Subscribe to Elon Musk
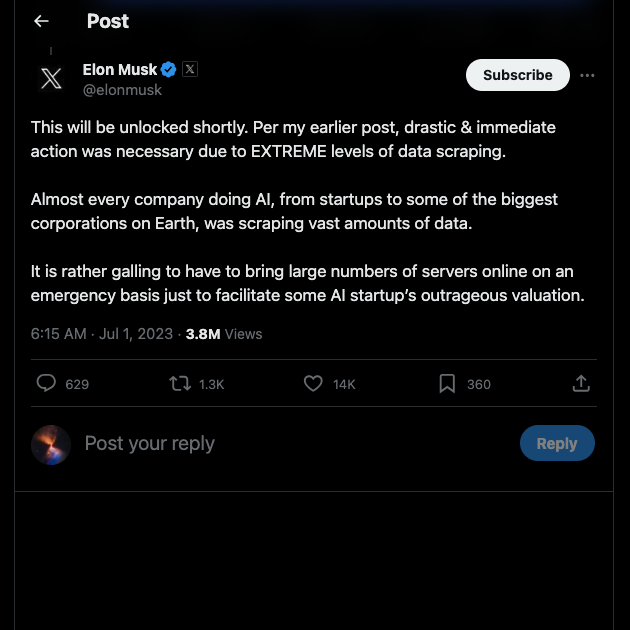The height and width of the screenshot is (630, 630). point(518,75)
